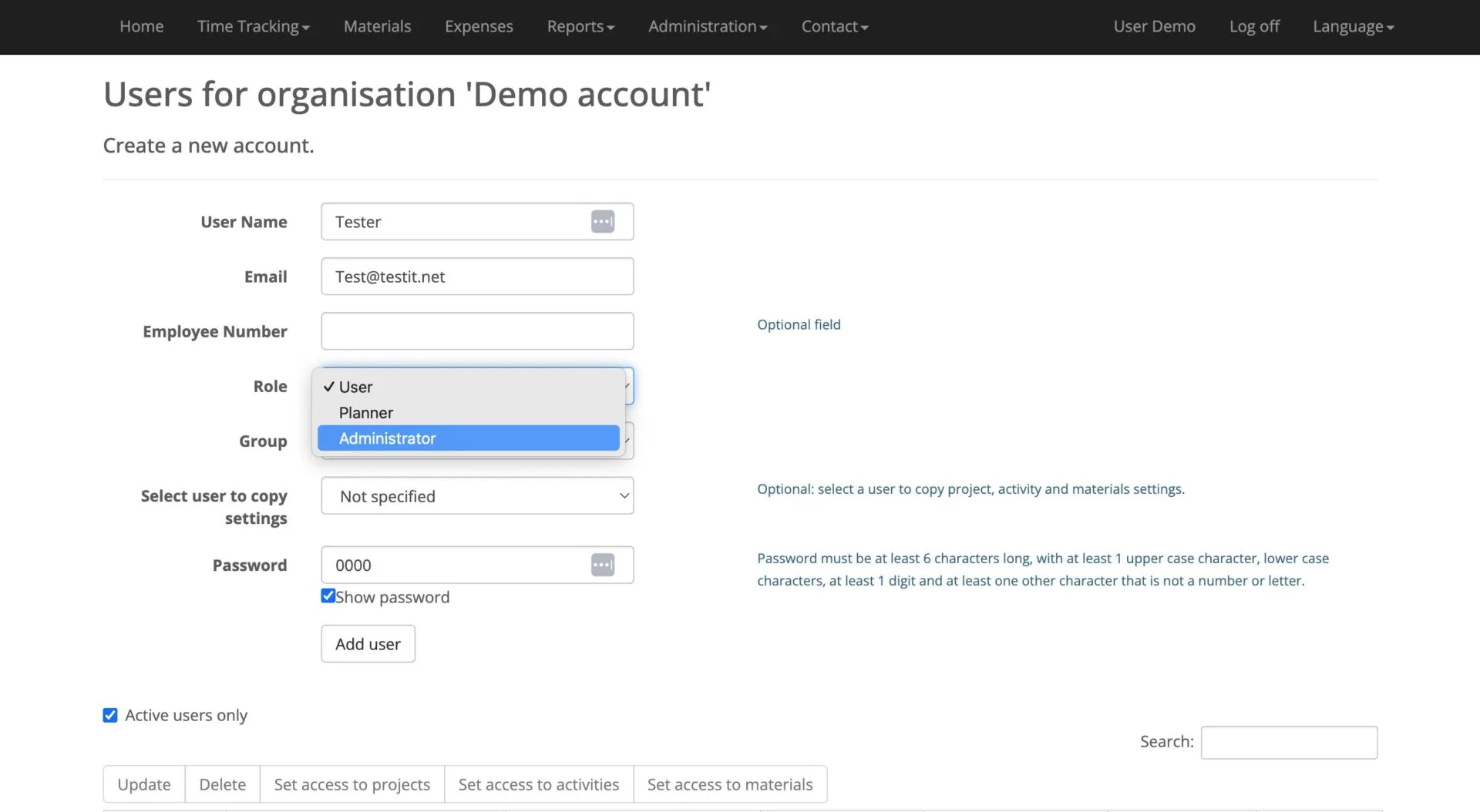Open the Administration menu
1480x812 pixels.
pos(707,27)
